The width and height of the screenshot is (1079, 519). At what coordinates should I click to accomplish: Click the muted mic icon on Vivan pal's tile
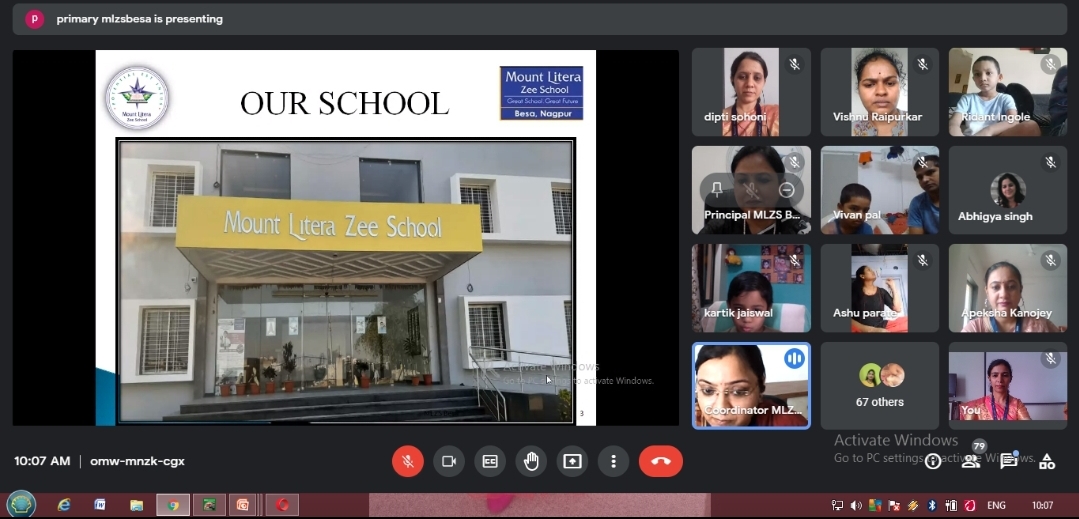click(922, 162)
